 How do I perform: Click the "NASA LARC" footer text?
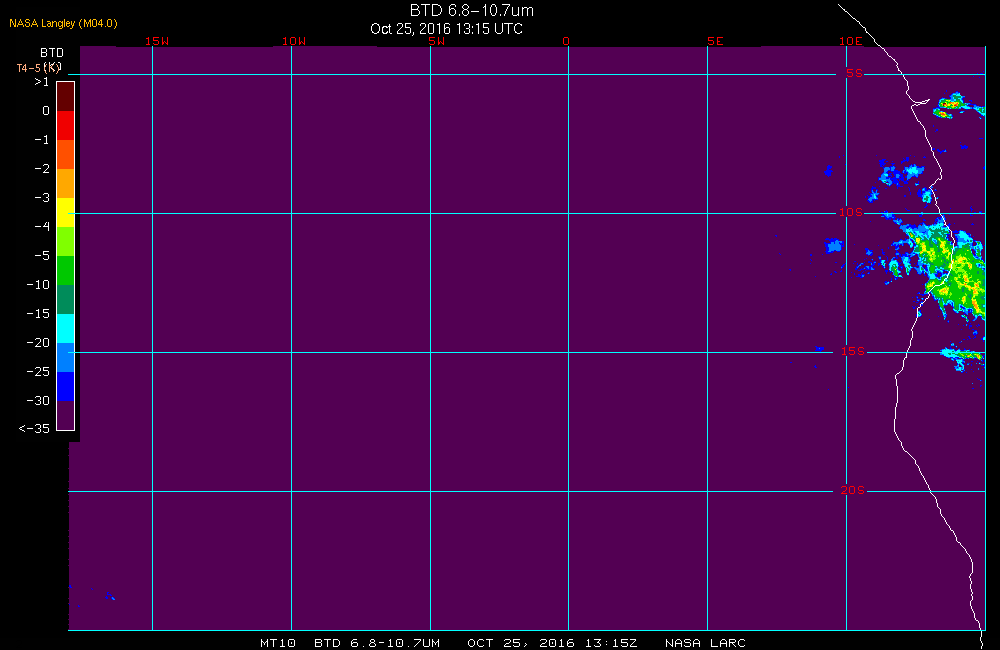(x=705, y=643)
